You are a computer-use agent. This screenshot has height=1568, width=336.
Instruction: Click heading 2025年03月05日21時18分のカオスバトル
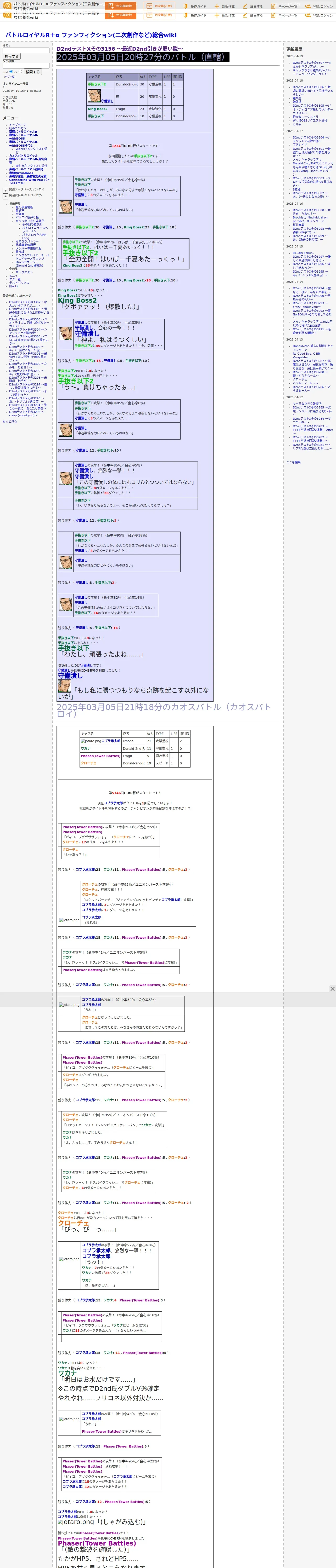tap(164, 710)
